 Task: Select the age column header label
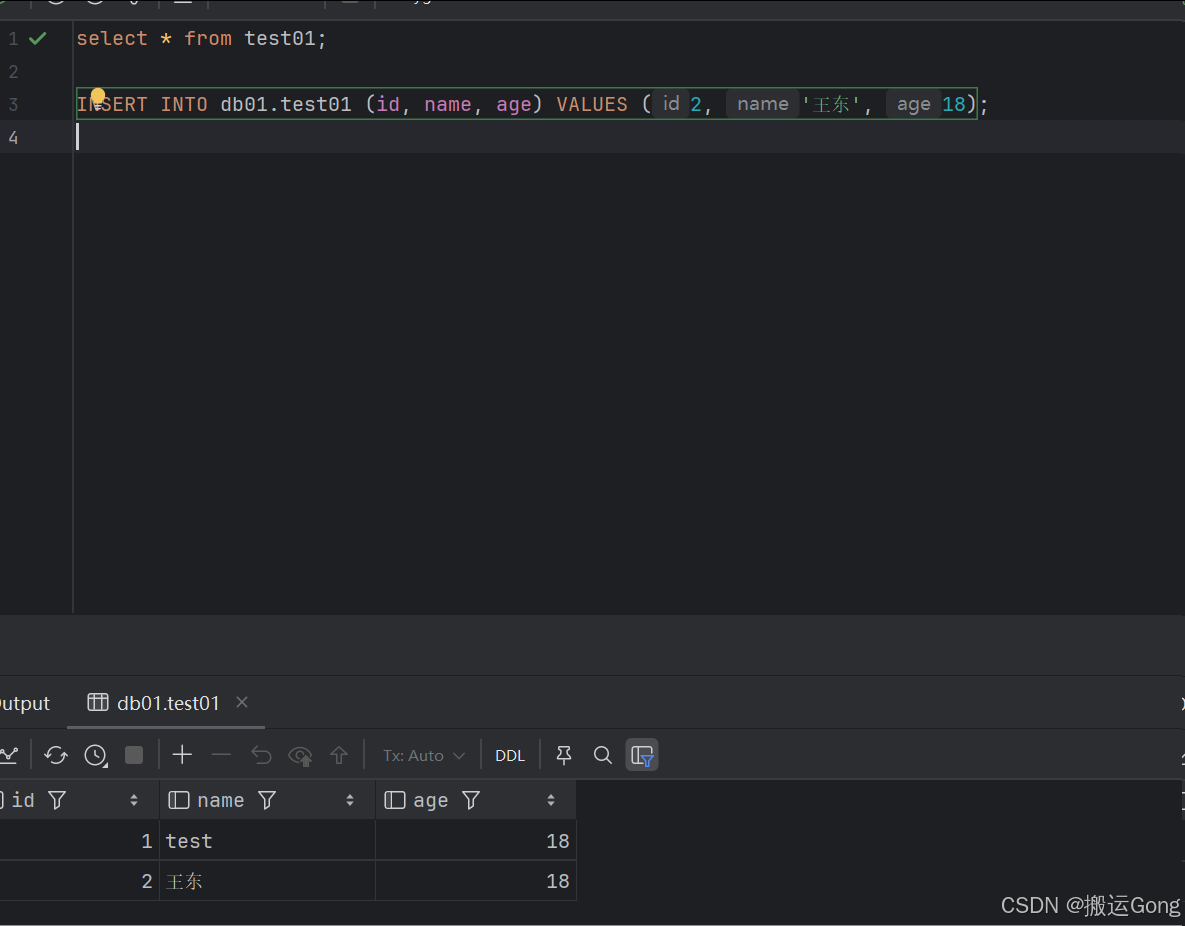click(431, 801)
